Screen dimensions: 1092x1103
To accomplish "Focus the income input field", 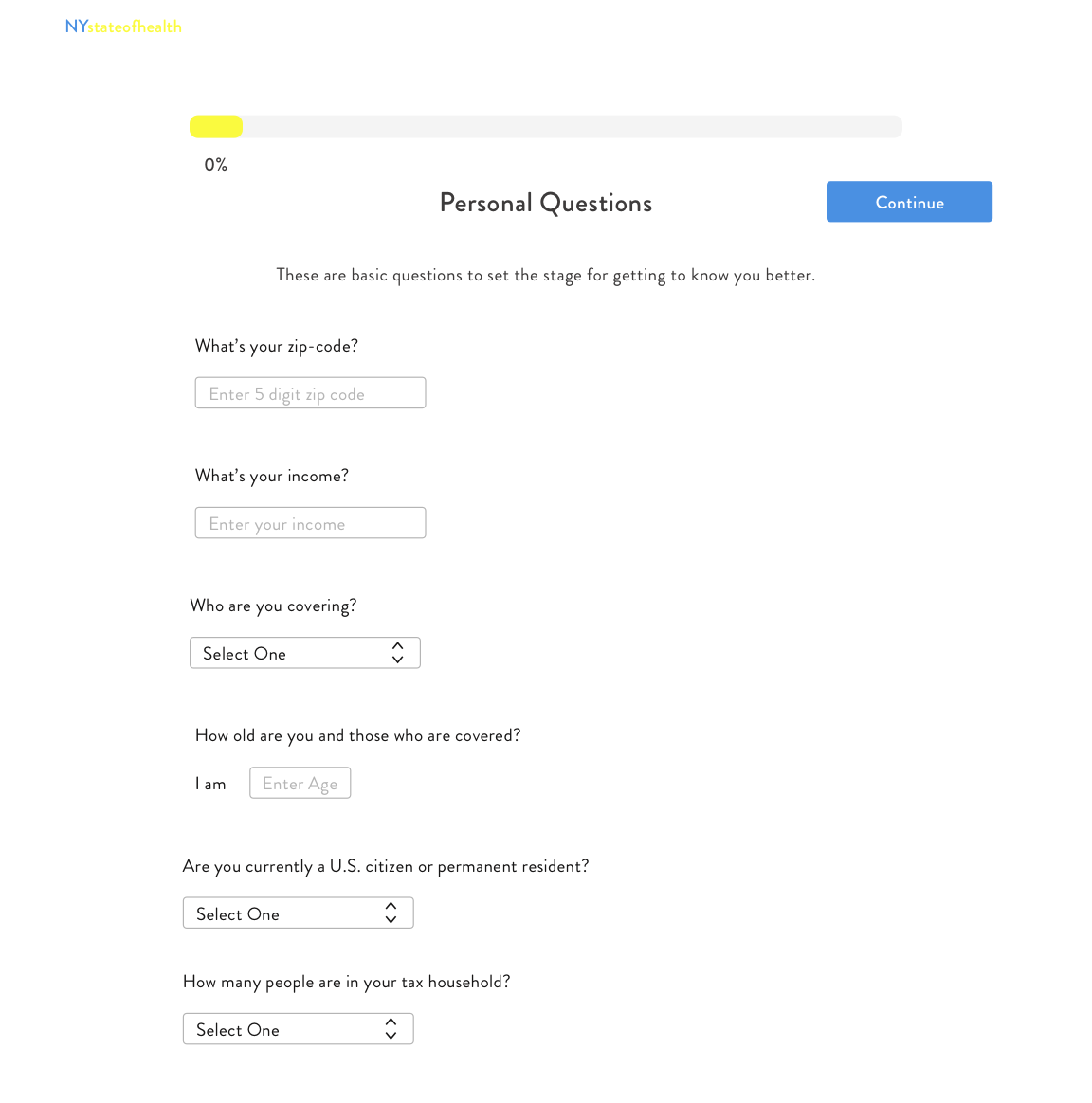I will pyautogui.click(x=310, y=523).
